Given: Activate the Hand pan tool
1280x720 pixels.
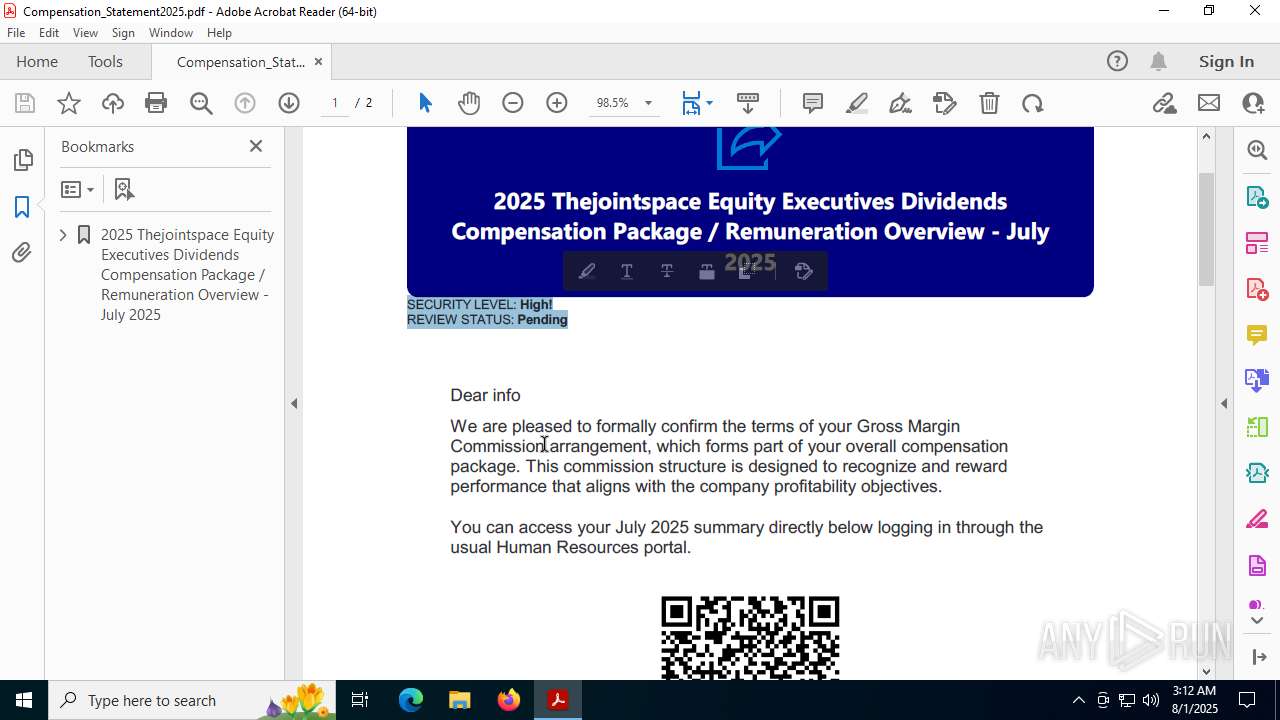Looking at the screenshot, I should tap(469, 103).
